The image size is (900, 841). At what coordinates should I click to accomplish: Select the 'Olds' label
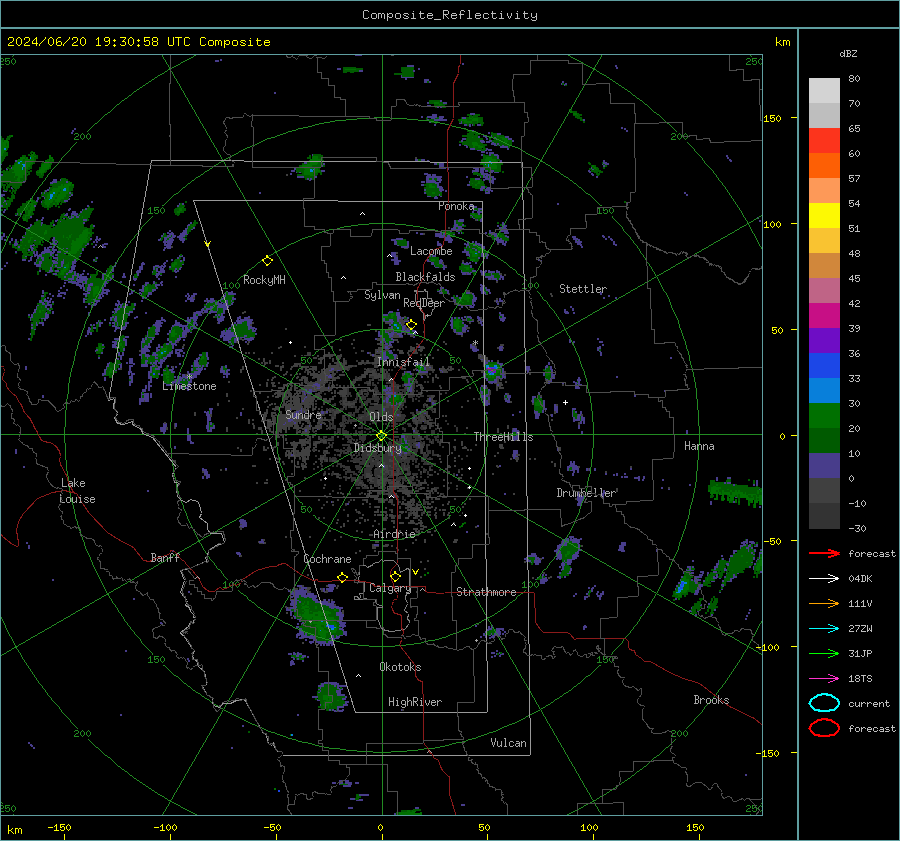click(381, 417)
